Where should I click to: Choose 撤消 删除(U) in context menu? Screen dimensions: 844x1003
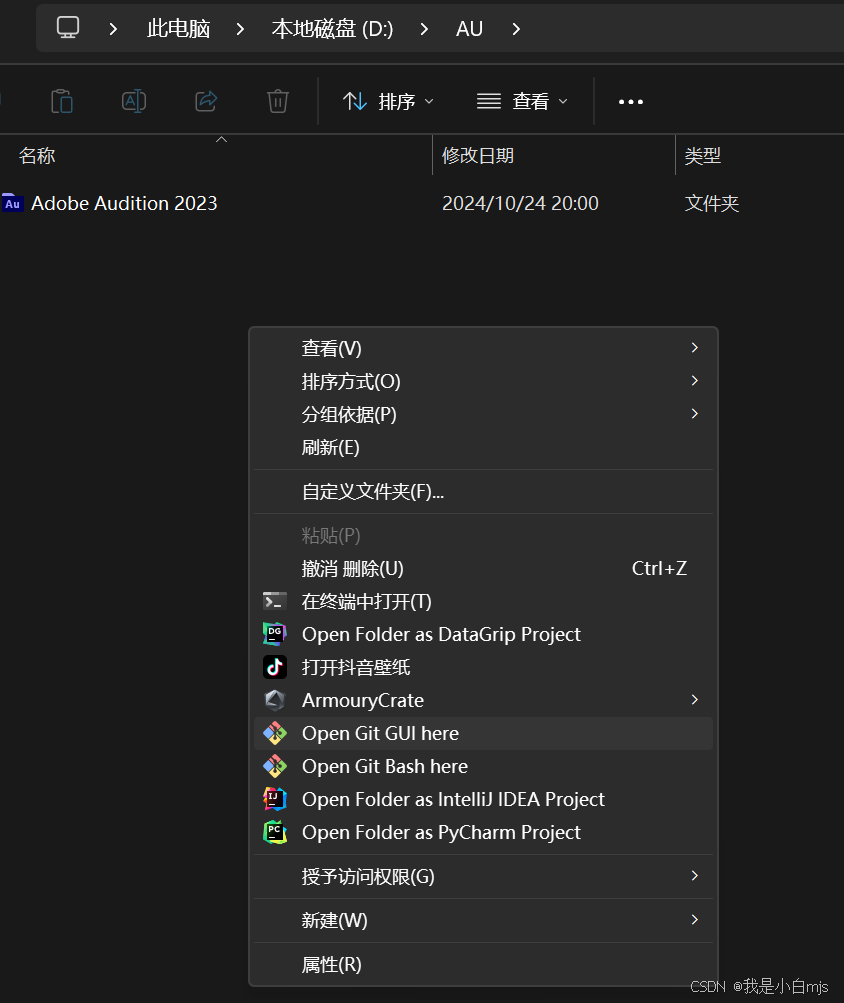point(483,568)
